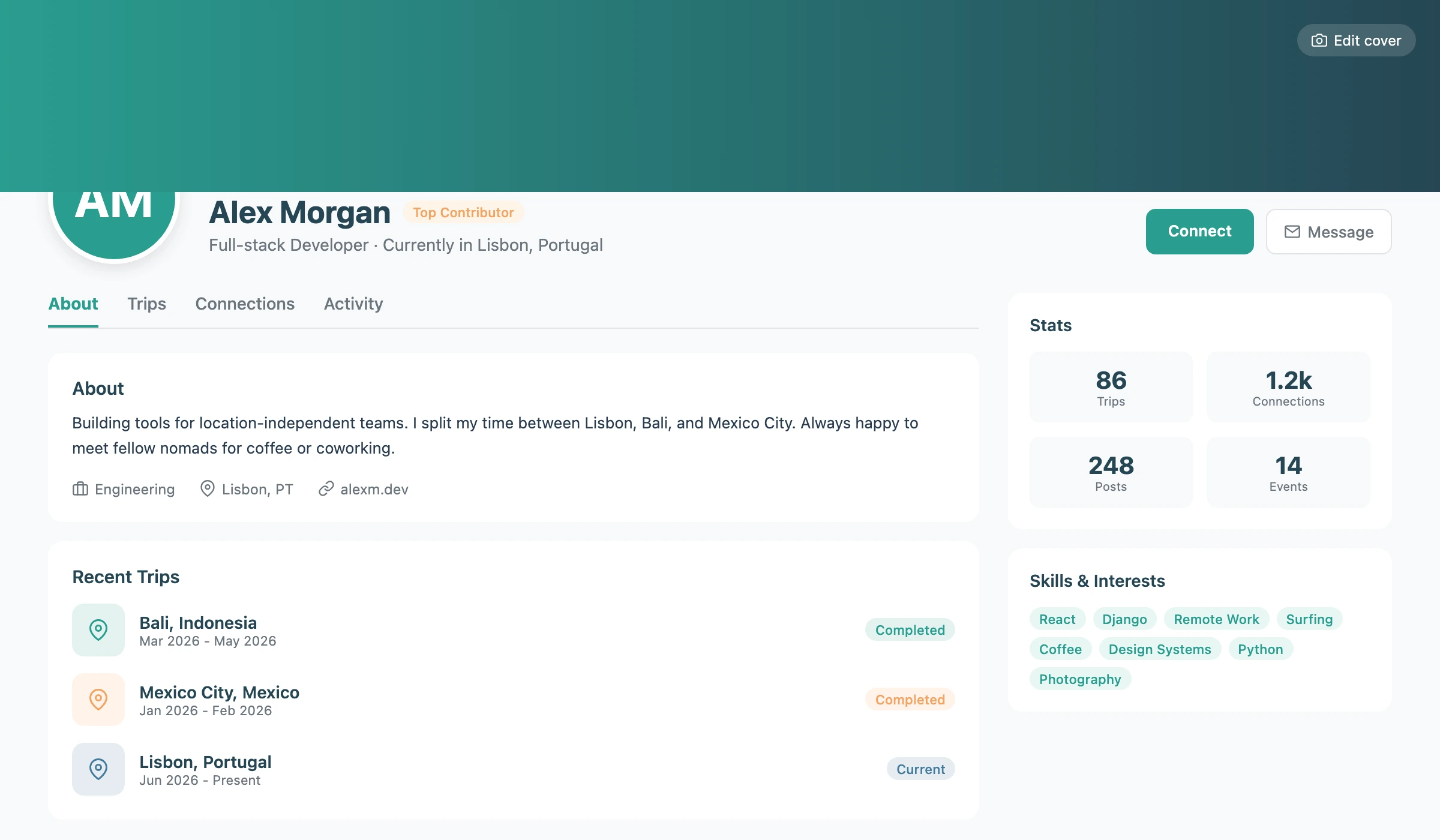Open the 1.2k Connections stat card

pyautogui.click(x=1288, y=387)
